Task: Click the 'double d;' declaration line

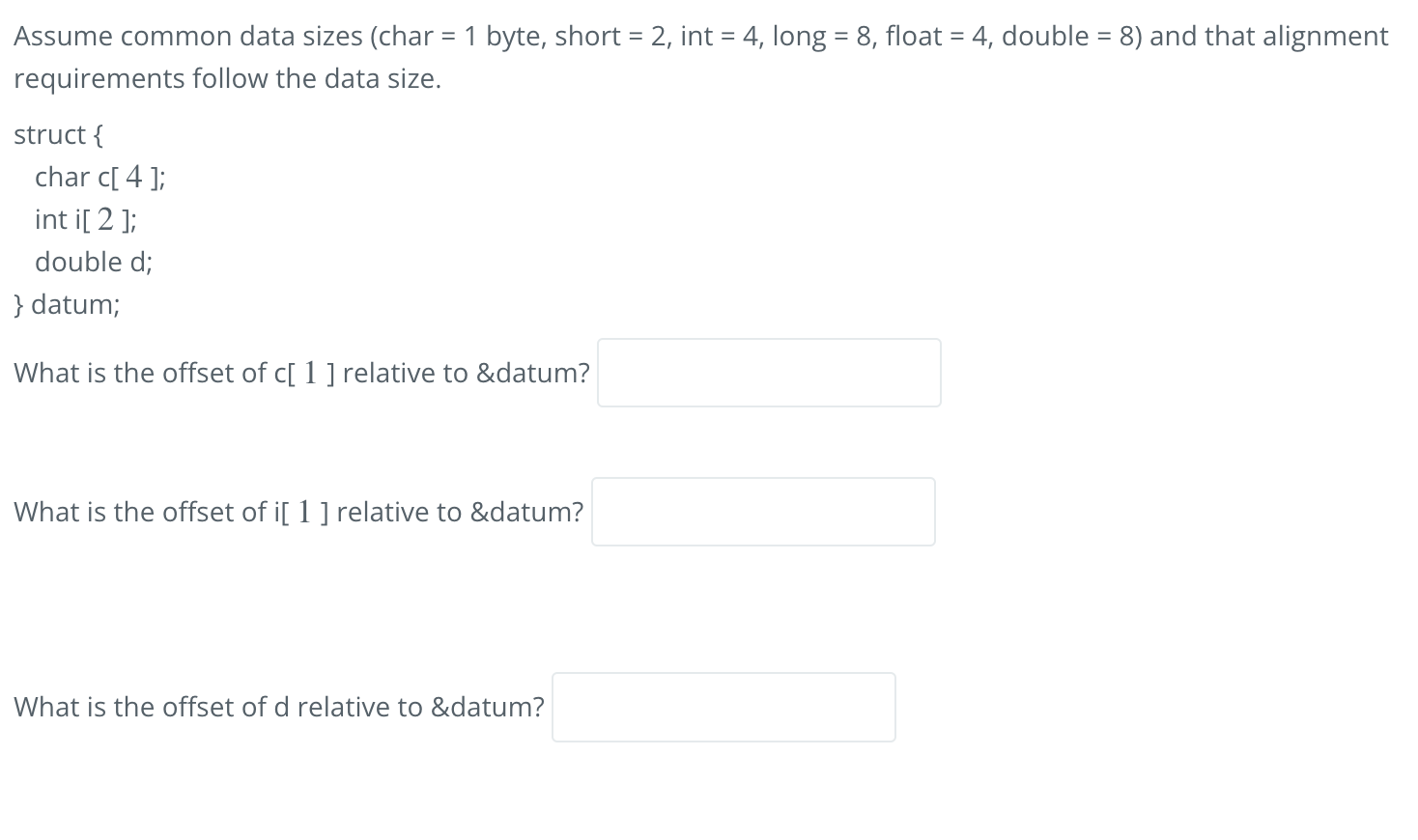Action: [94, 262]
